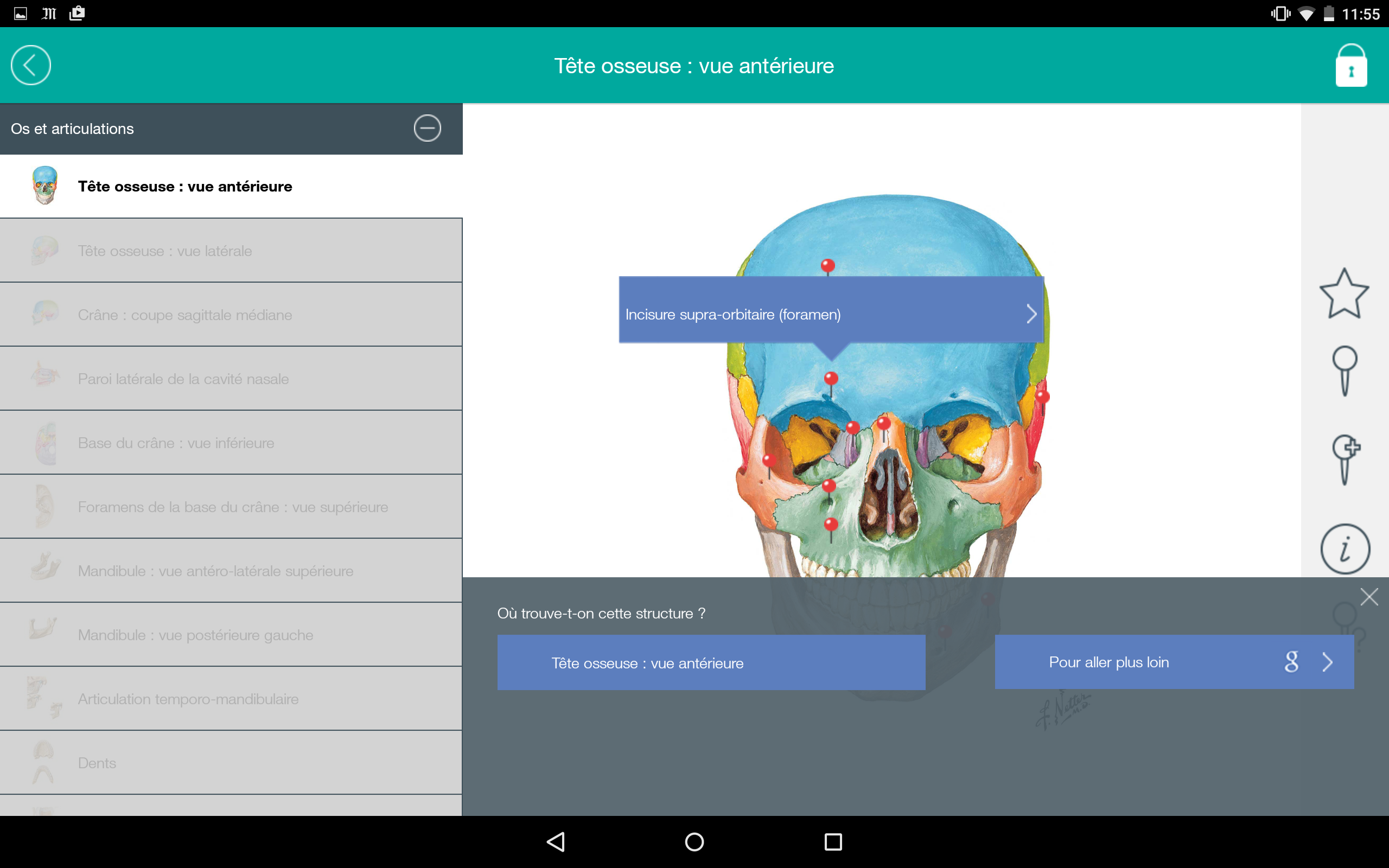Viewport: 1389px width, 868px height.
Task: Open the Dents list item
Action: [x=231, y=763]
